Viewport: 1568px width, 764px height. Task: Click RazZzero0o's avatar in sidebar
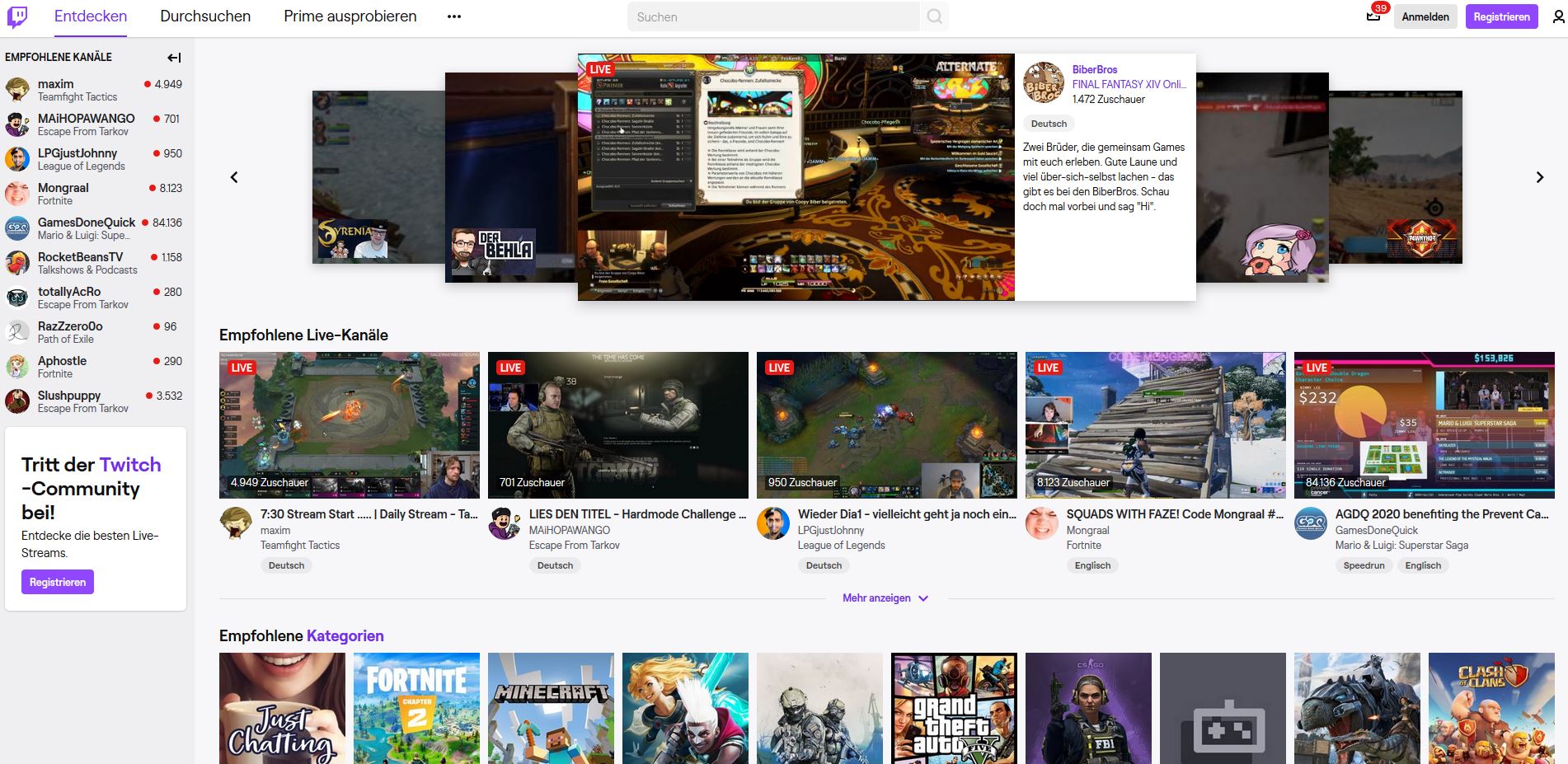click(17, 332)
